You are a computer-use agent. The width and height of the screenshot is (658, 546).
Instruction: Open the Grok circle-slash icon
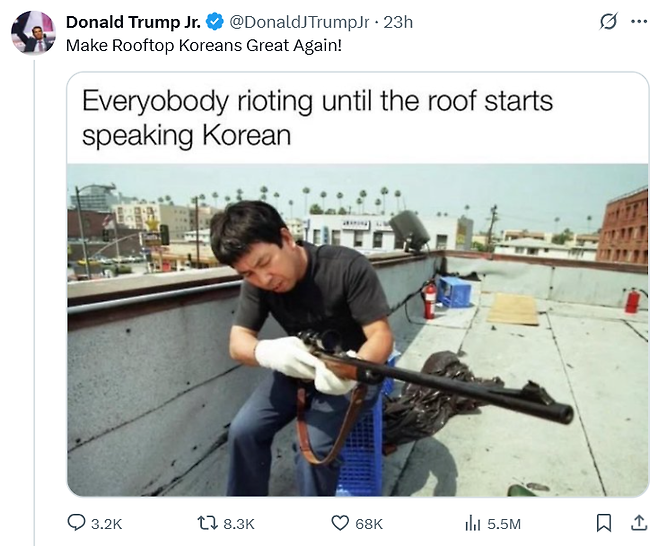click(608, 21)
